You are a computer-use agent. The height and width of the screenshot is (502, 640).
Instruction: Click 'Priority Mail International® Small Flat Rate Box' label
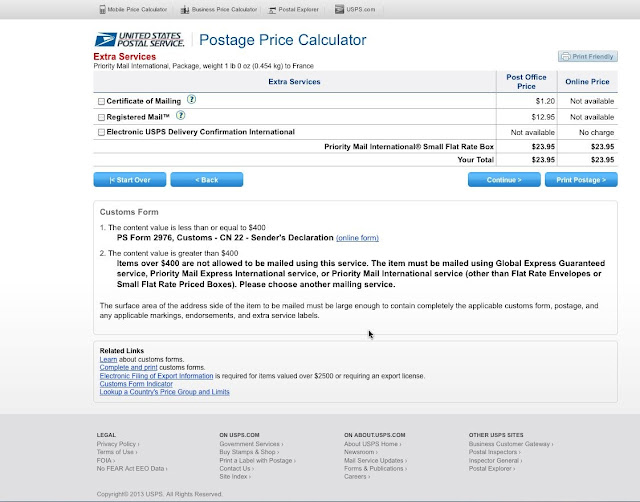point(409,147)
